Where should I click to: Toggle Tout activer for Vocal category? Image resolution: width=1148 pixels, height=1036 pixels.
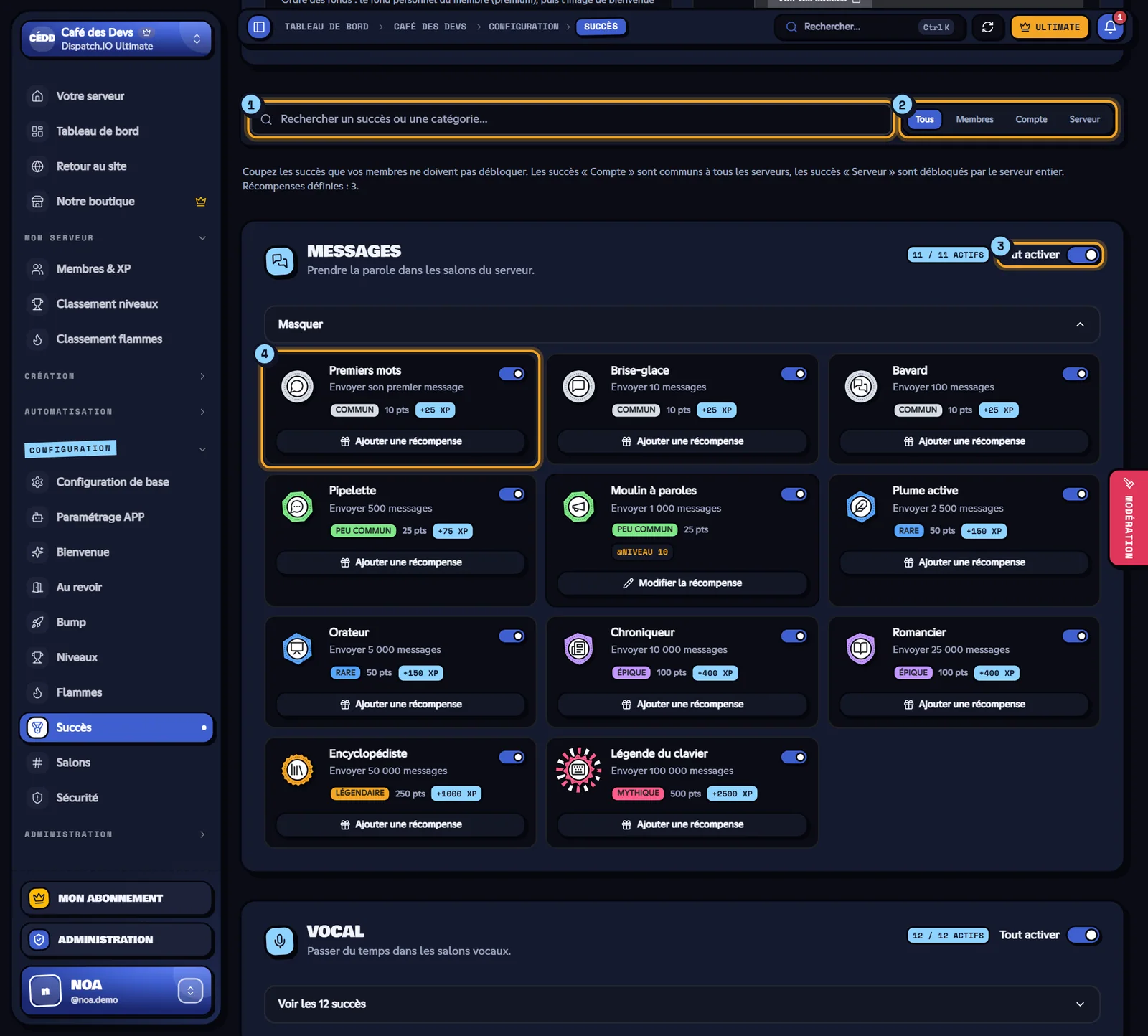(1083, 935)
